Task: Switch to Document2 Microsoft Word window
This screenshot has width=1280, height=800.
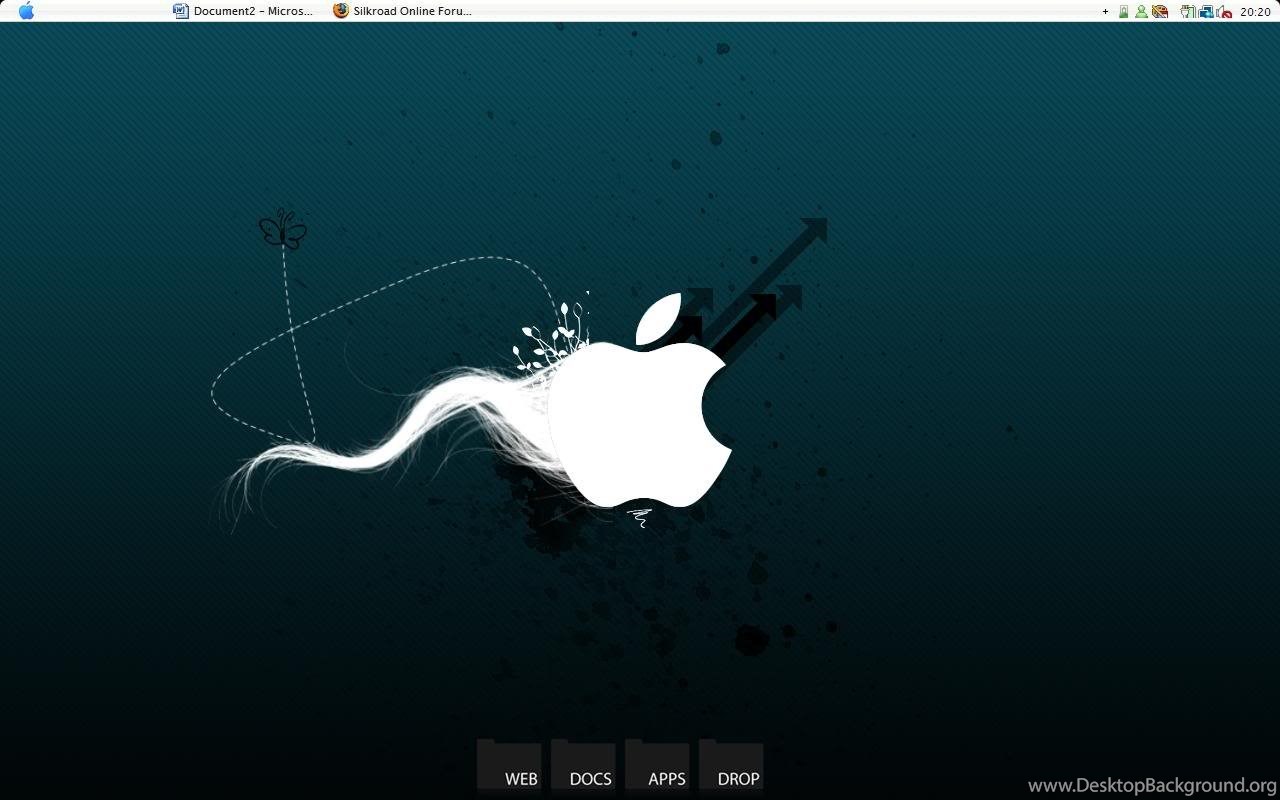Action: pos(243,11)
